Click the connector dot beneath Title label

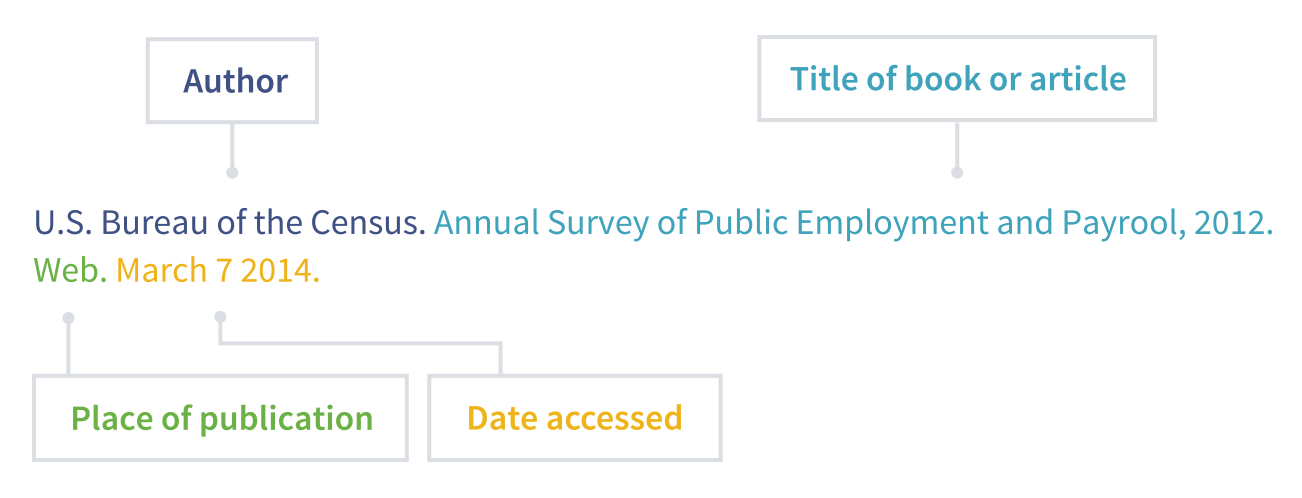click(957, 173)
